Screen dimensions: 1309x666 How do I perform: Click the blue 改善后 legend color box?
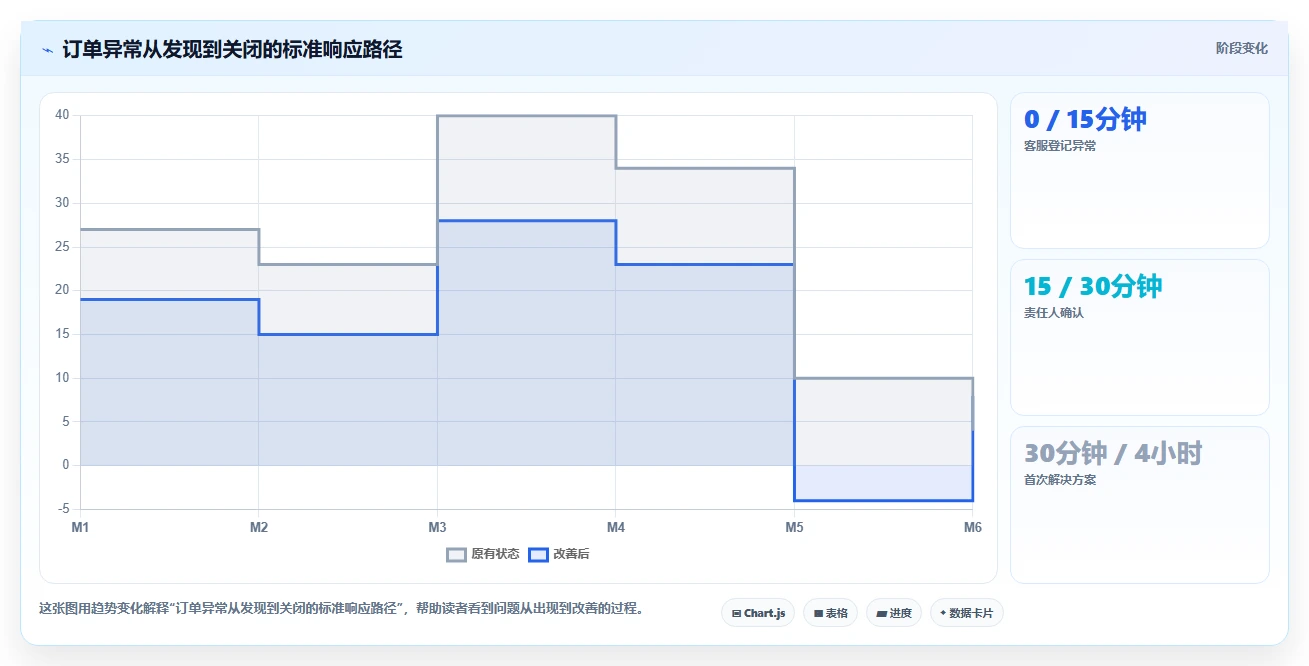pos(539,554)
